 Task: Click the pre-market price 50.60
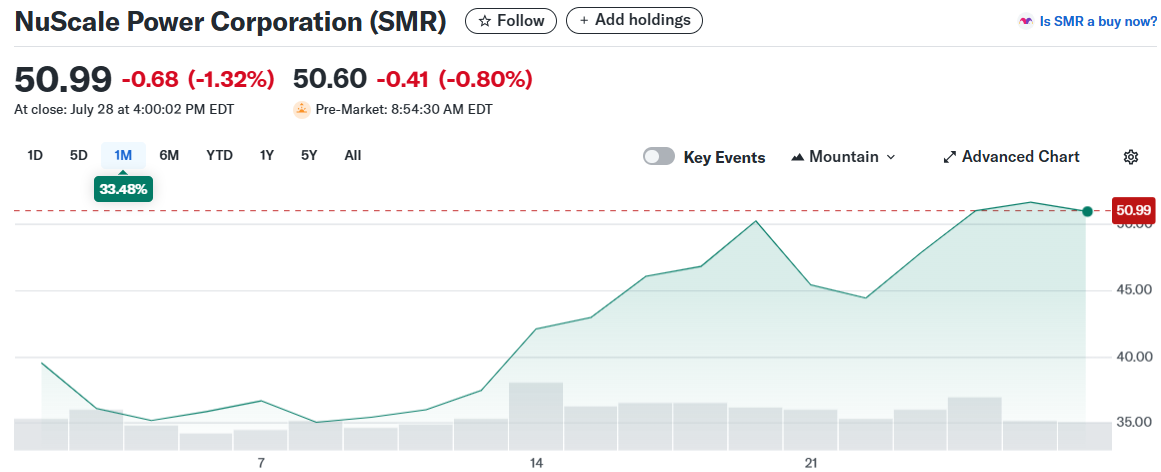point(330,79)
